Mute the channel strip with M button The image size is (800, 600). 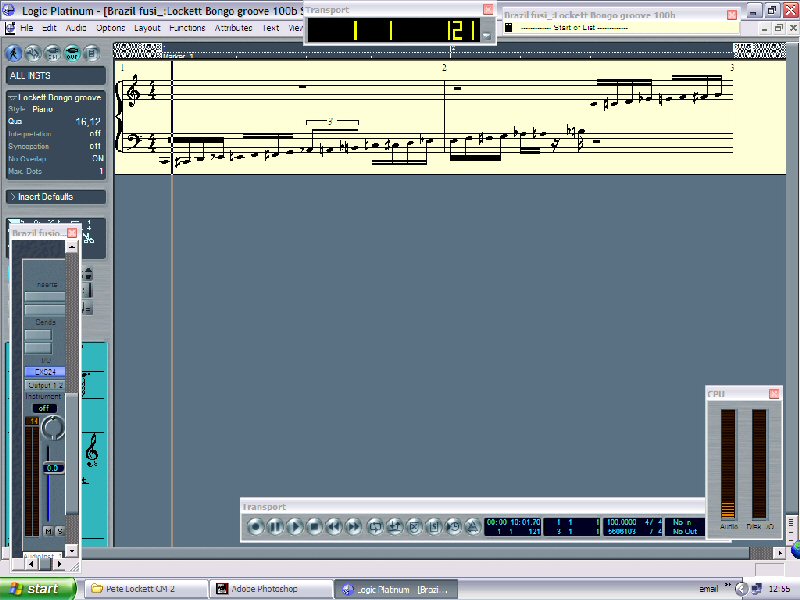click(48, 530)
